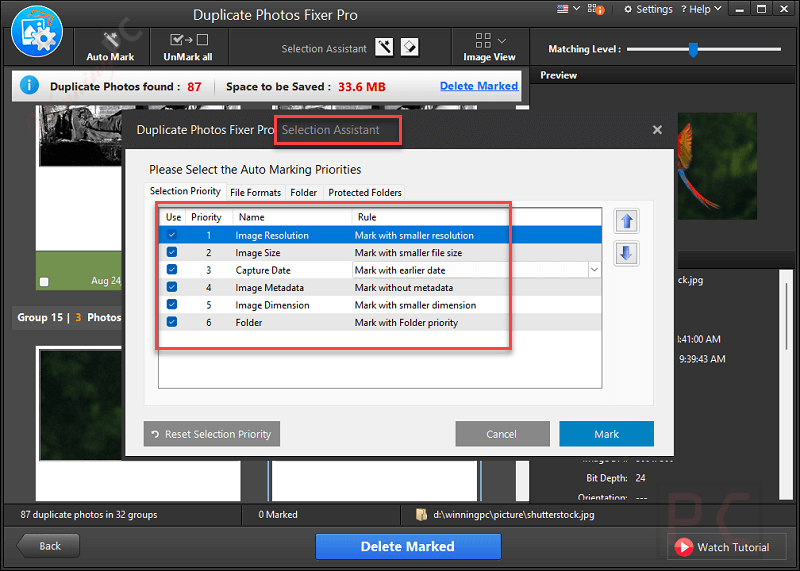Screen dimensions: 800x571
Task: Click the UnMark all icon
Action: point(188,40)
